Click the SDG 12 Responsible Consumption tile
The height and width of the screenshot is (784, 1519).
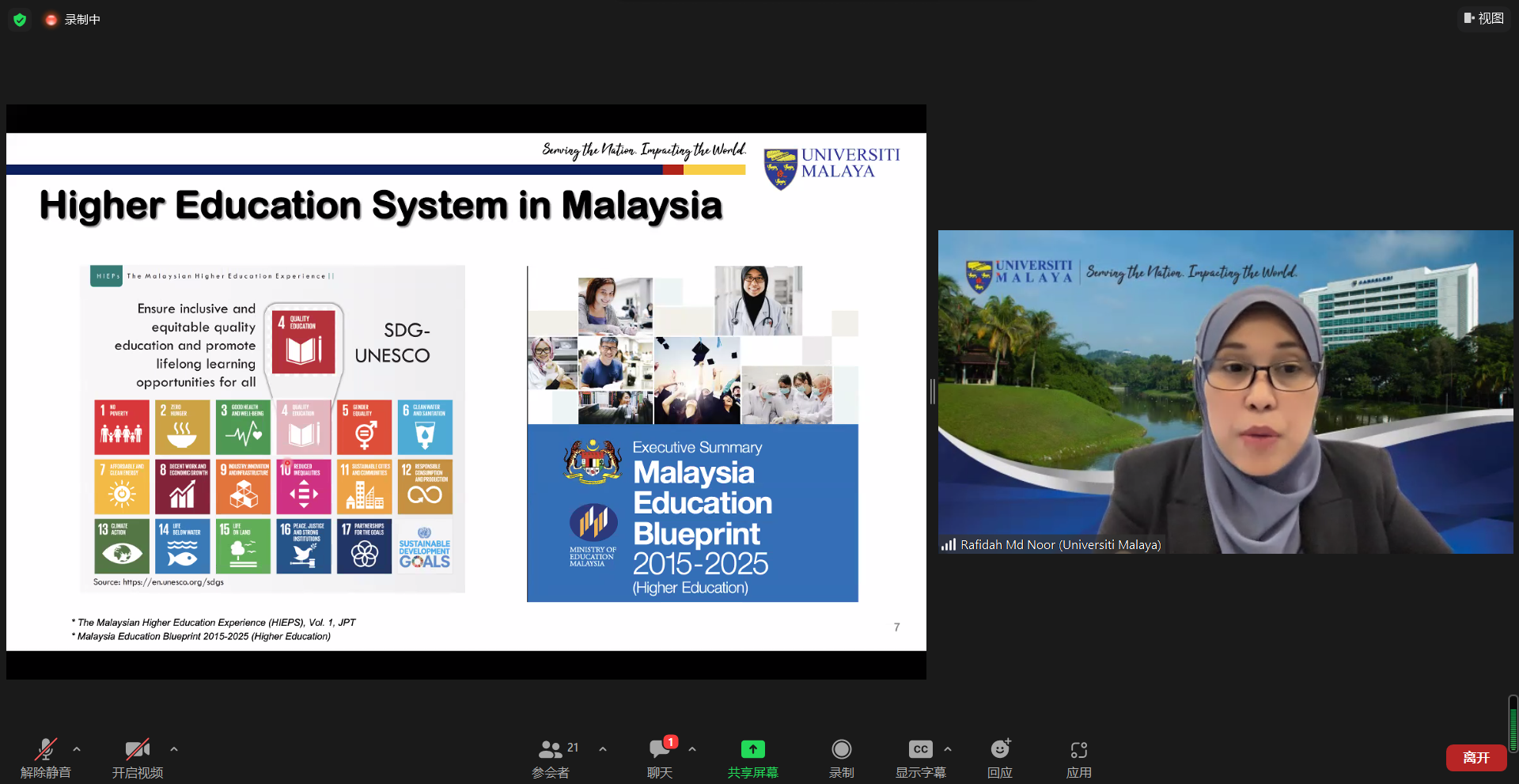coord(425,487)
